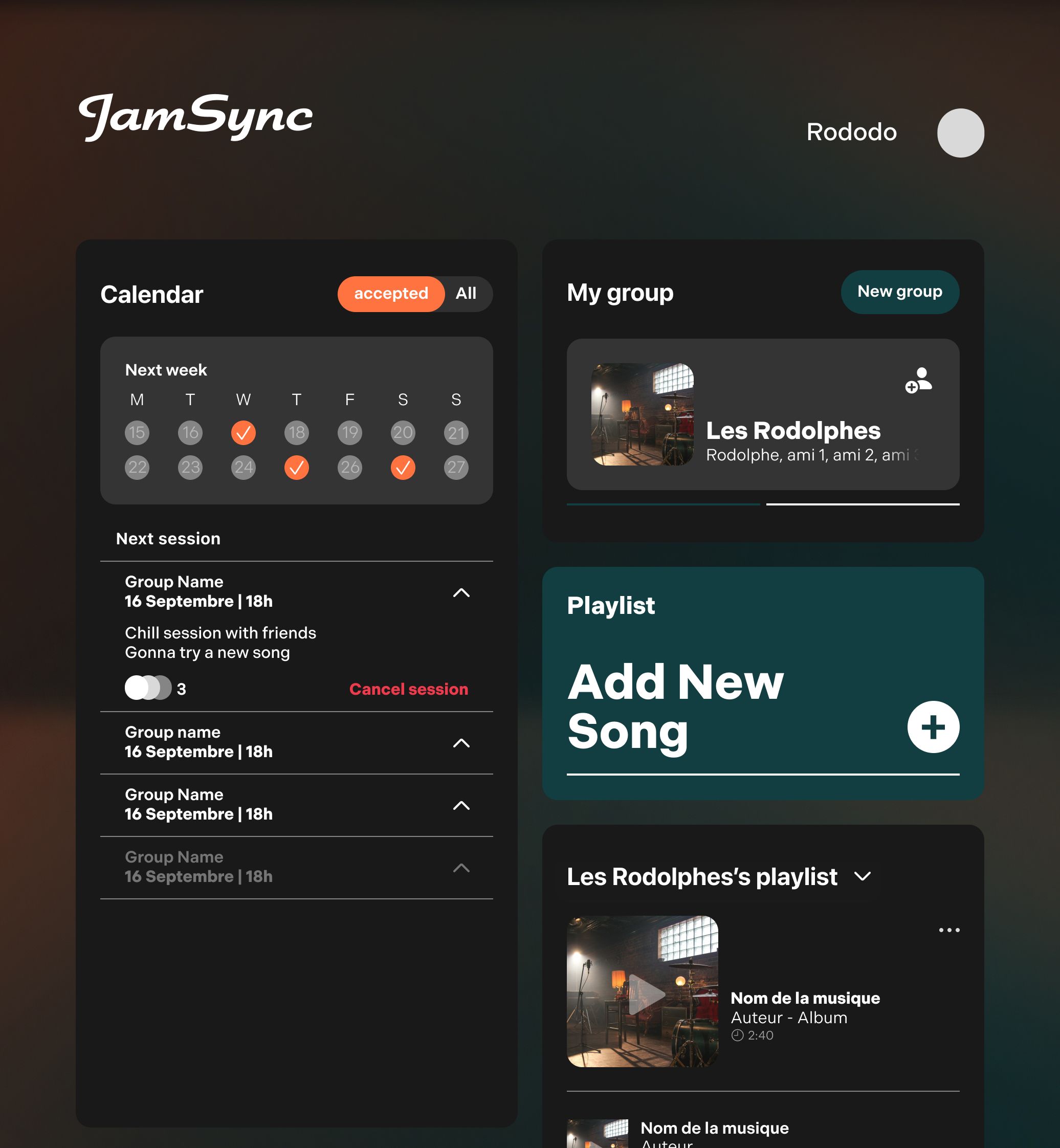
Task: Switch calendar filter to accepted
Action: click(x=391, y=294)
